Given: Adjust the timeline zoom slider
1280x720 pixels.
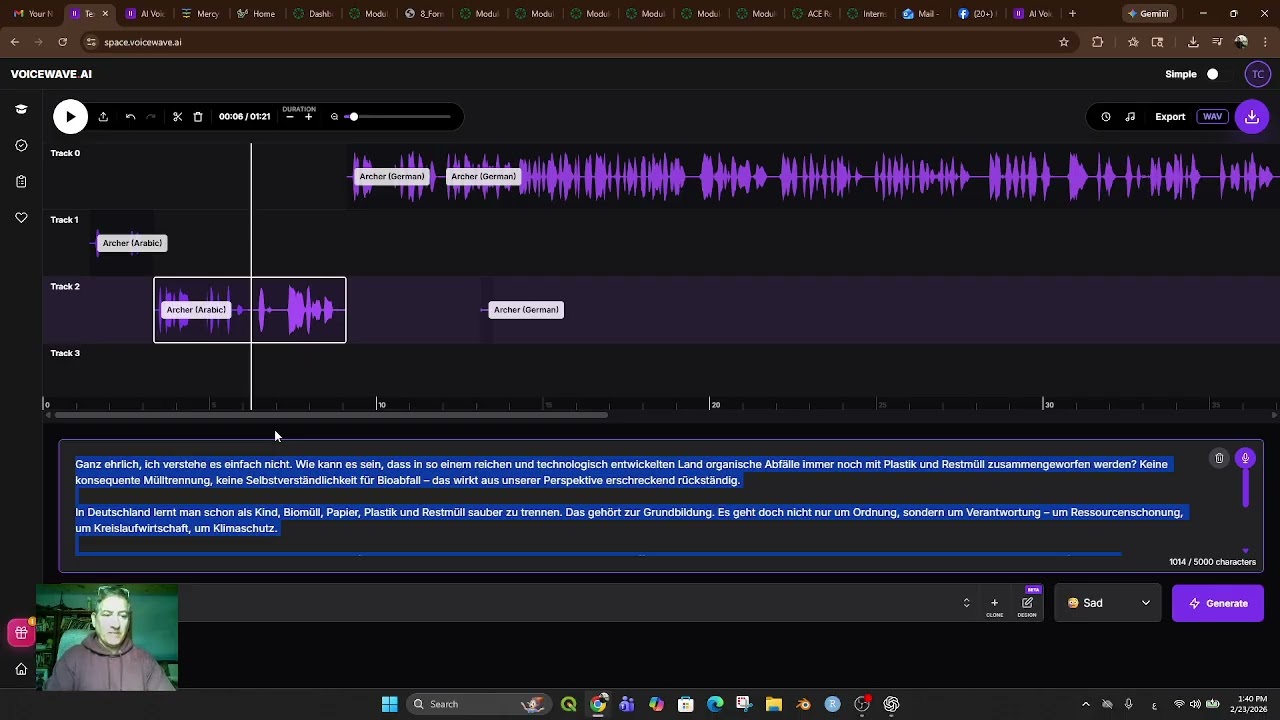Looking at the screenshot, I should 400,117.
